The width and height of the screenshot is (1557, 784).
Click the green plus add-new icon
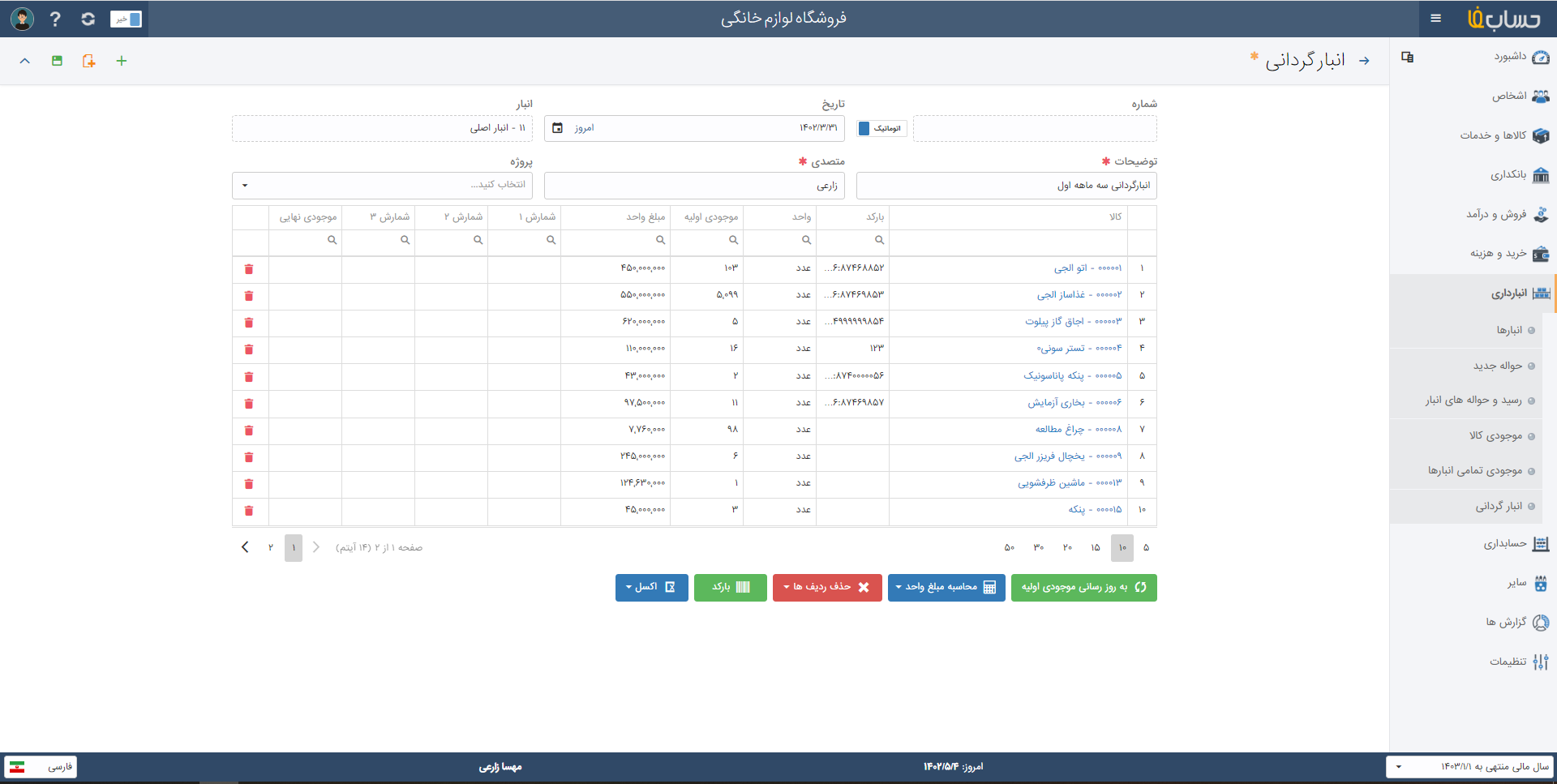(x=122, y=61)
